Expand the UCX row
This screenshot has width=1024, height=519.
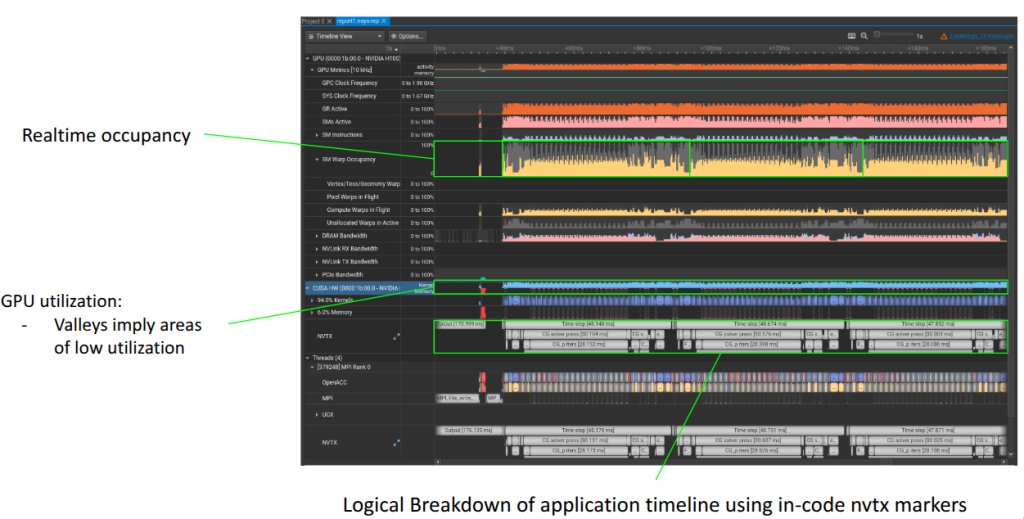[317, 413]
